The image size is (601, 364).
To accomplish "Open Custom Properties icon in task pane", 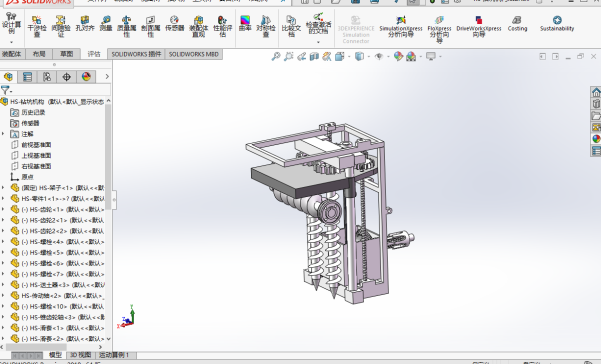I will [596, 151].
